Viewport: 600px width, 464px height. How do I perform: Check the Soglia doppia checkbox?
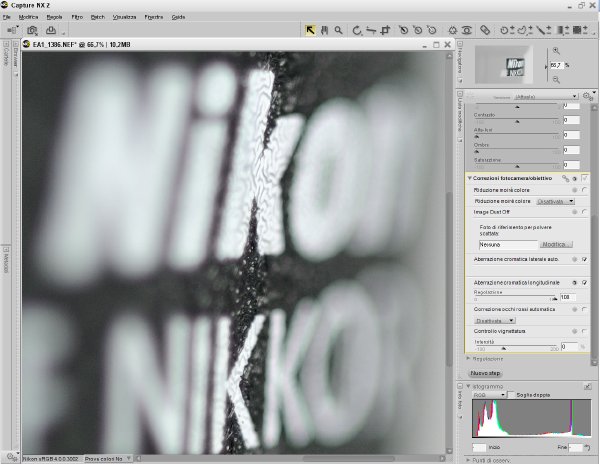(x=511, y=395)
